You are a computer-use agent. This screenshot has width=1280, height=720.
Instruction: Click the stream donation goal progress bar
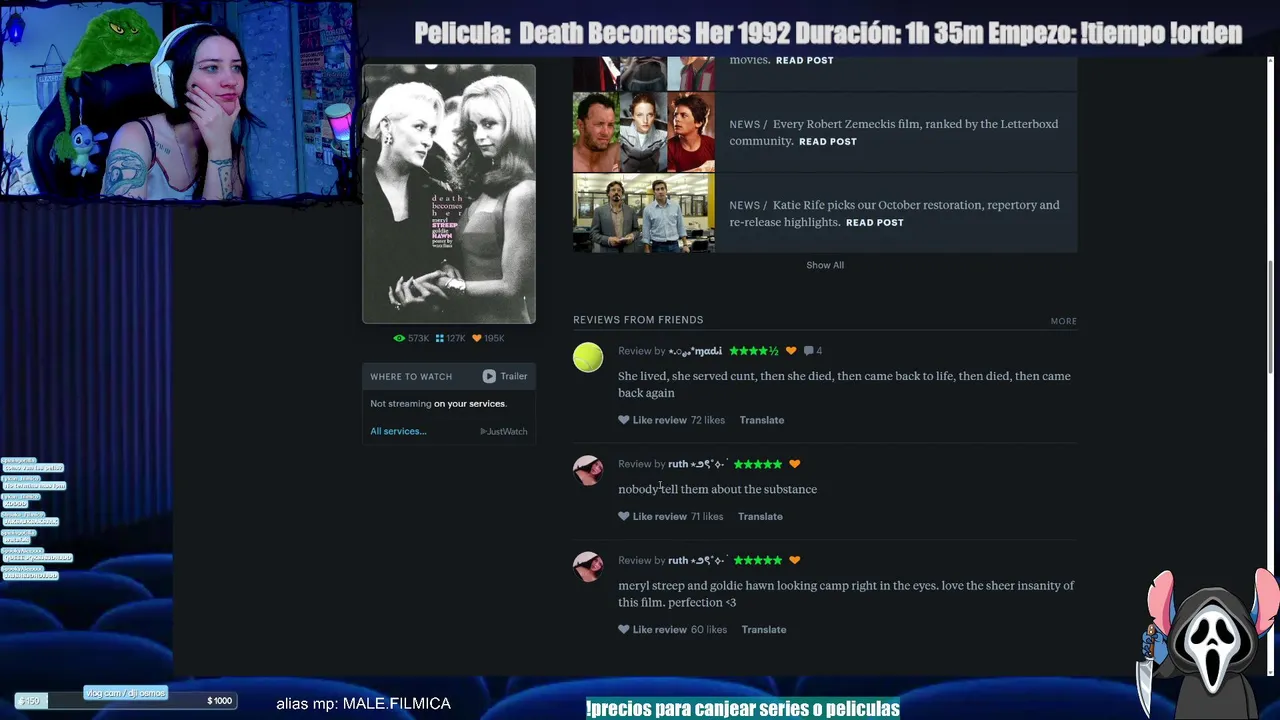coord(127,701)
